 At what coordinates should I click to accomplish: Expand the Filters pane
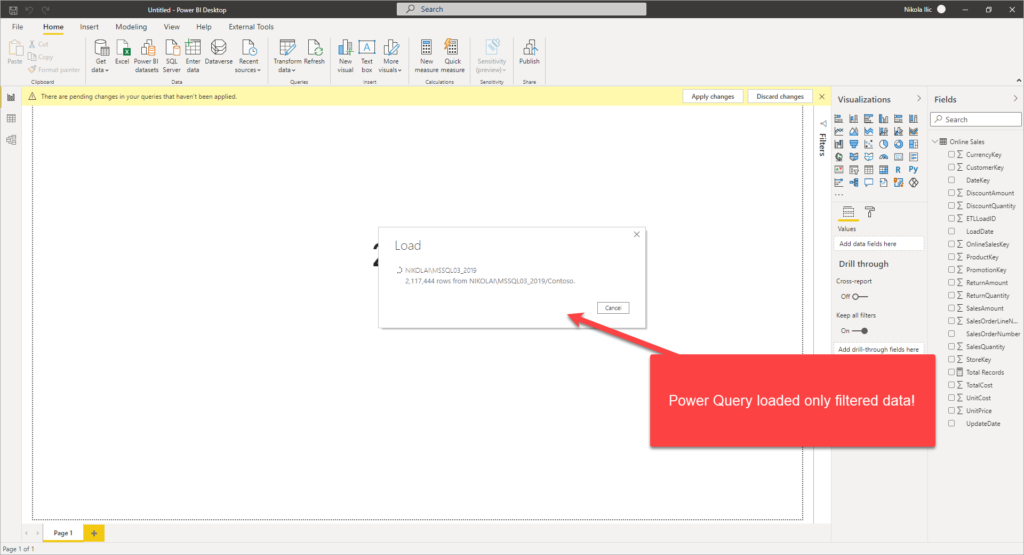[x=822, y=123]
